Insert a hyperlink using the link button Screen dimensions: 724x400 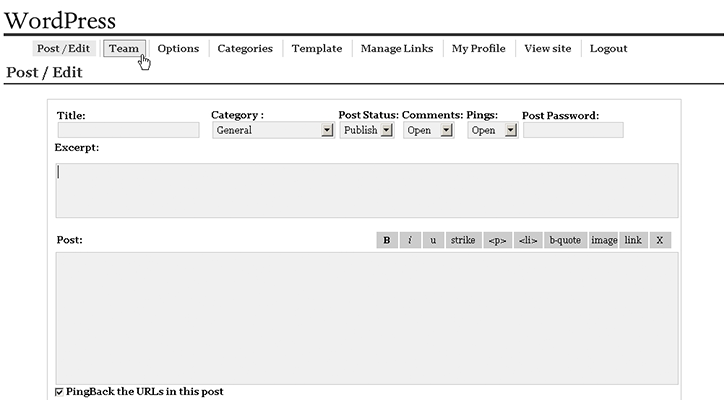[634, 240]
